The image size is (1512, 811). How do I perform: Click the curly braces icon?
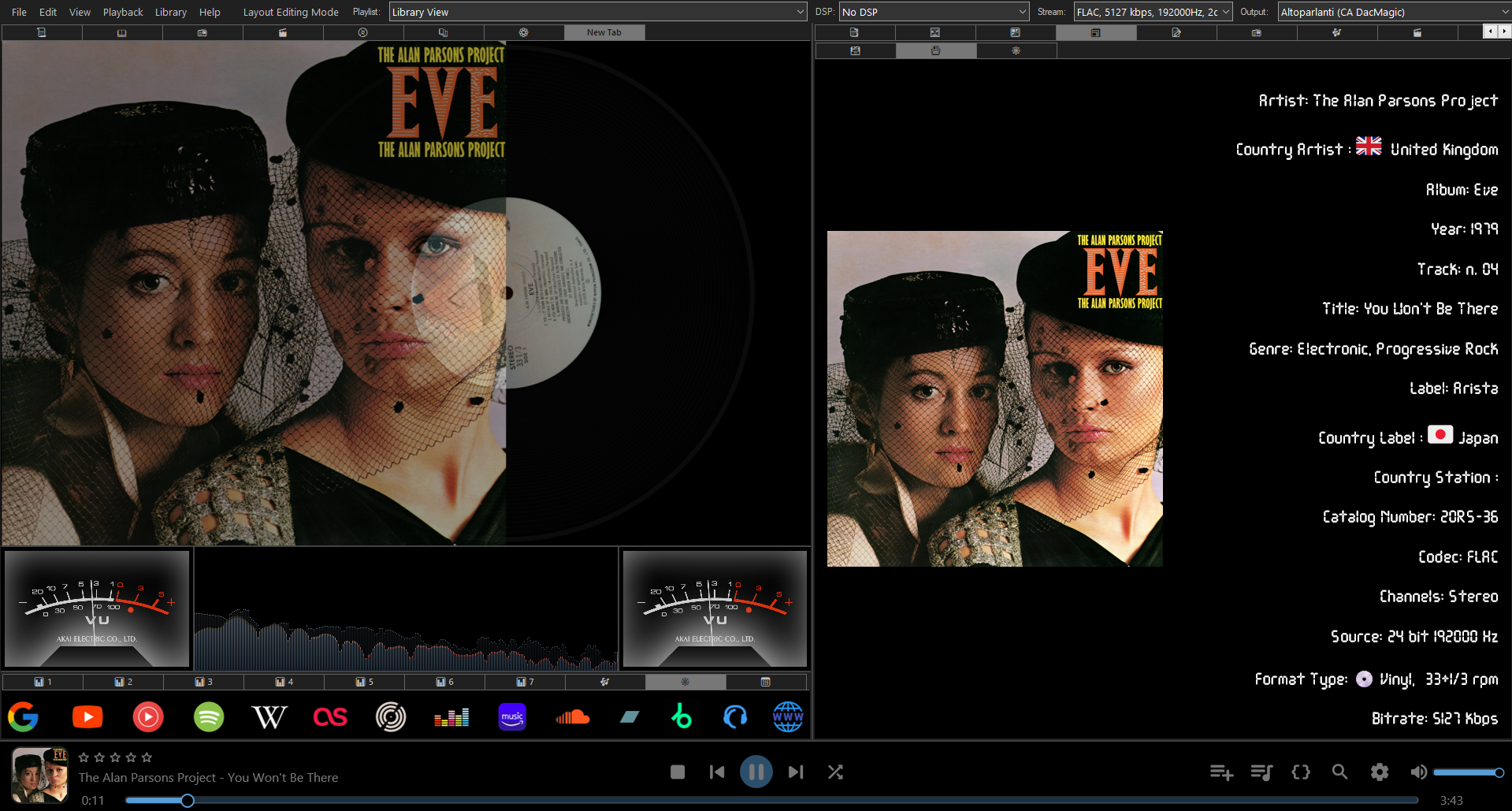[x=1301, y=772]
